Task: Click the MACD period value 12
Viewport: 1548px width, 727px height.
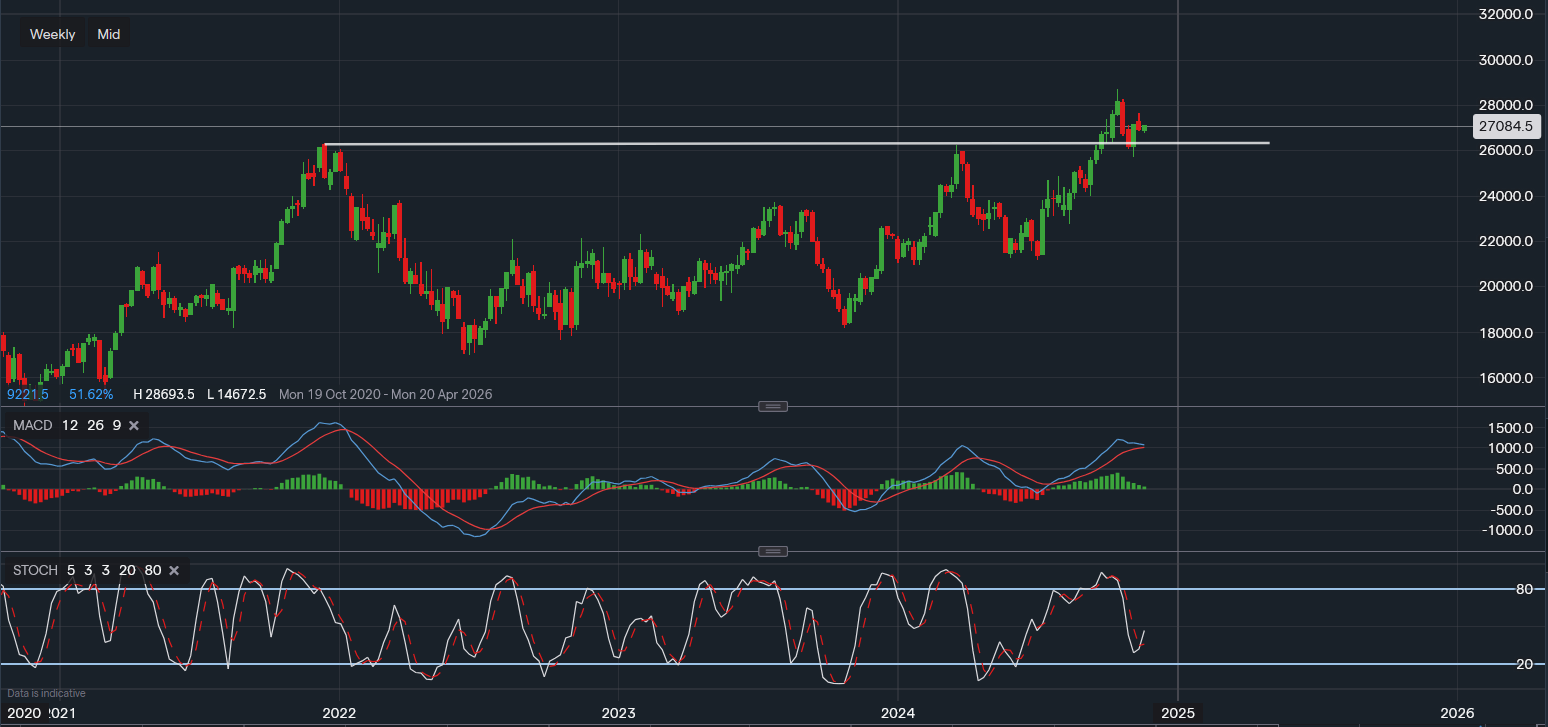Action: click(x=70, y=426)
